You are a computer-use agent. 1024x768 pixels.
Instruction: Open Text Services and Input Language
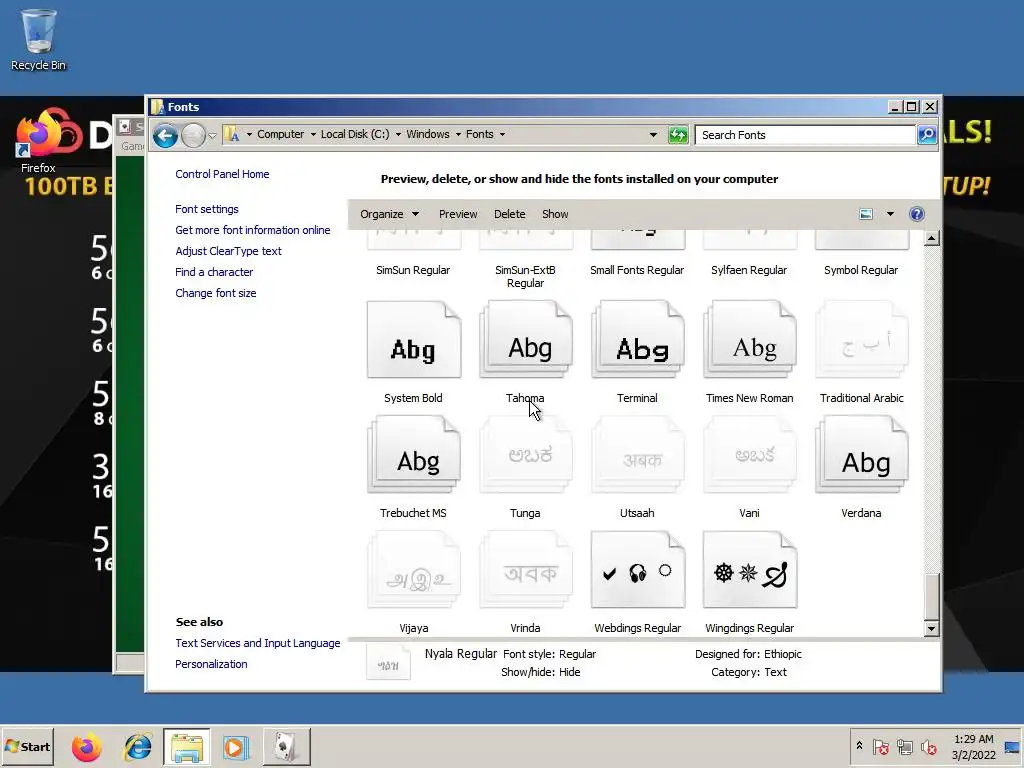pyautogui.click(x=257, y=643)
